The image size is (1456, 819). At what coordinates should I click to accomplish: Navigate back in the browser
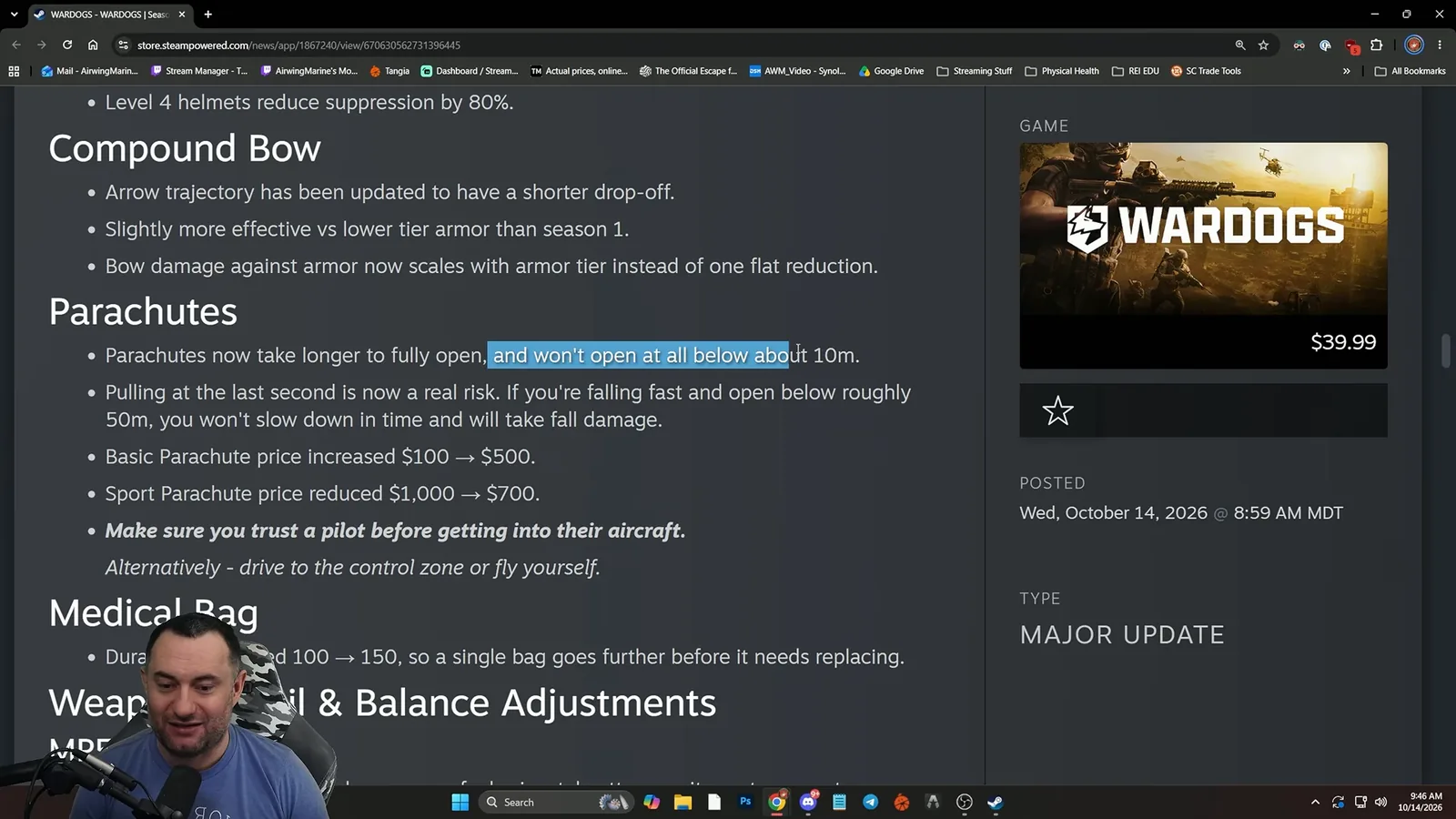[16, 45]
